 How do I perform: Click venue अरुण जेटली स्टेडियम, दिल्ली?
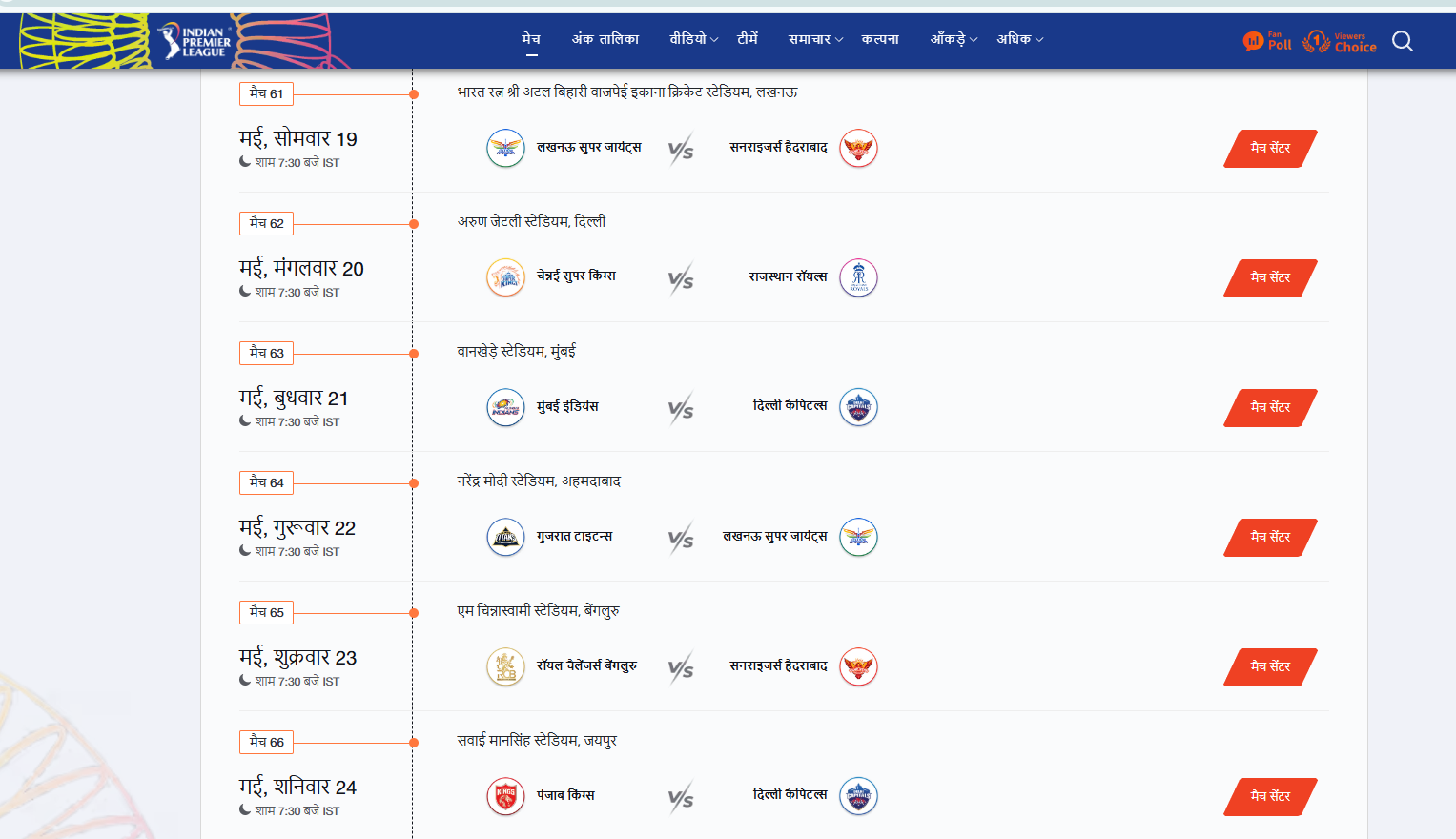coord(531,221)
